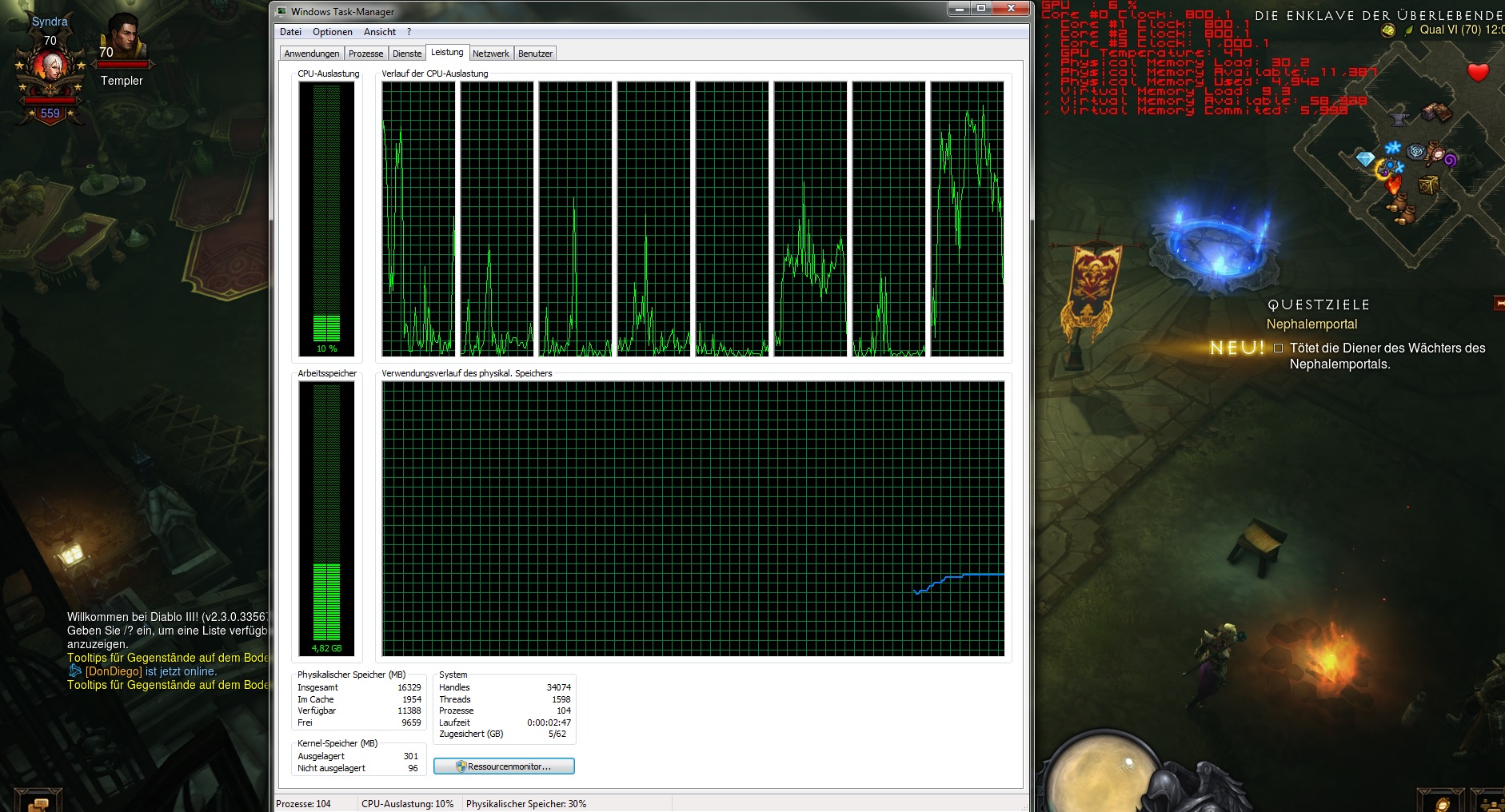Click the Task Manager title bar icon
The height and width of the screenshot is (812, 1505).
pos(281,11)
